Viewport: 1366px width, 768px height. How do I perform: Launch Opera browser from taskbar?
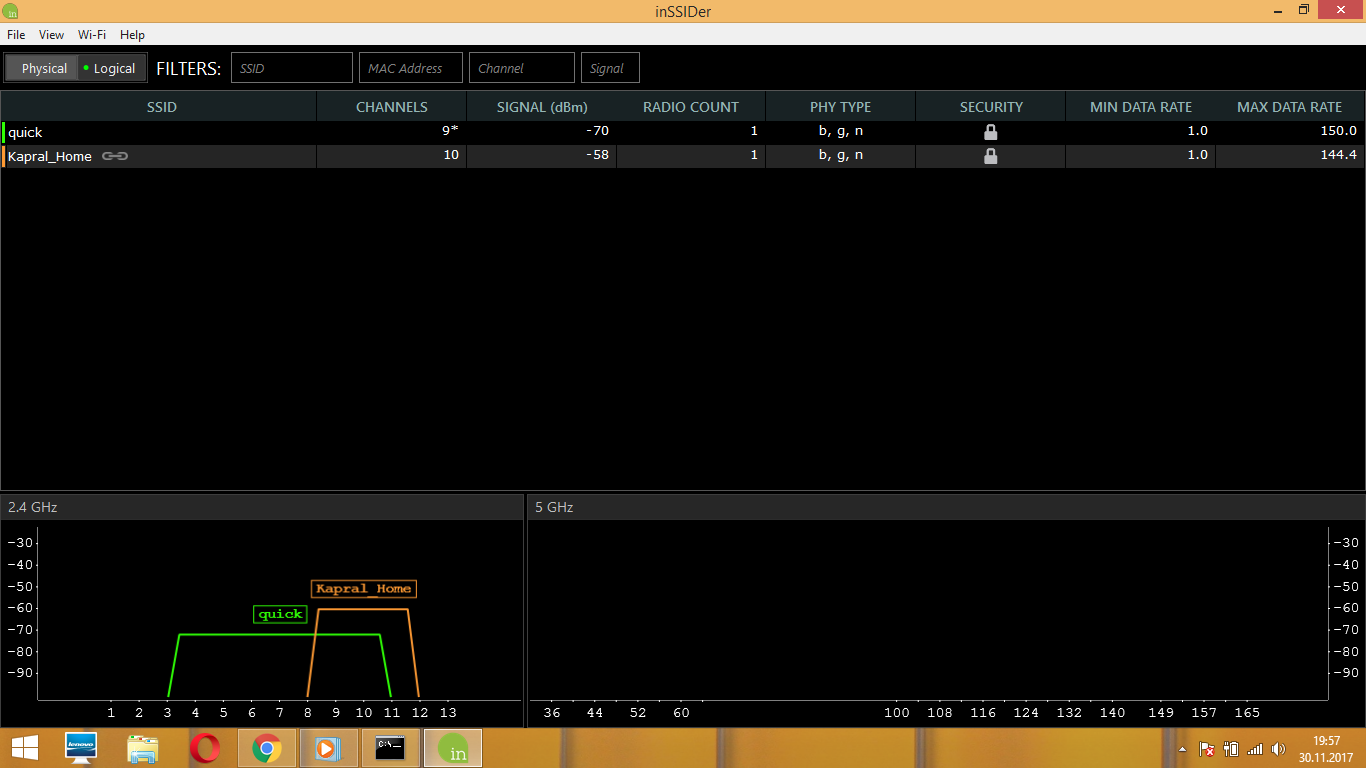coord(205,748)
